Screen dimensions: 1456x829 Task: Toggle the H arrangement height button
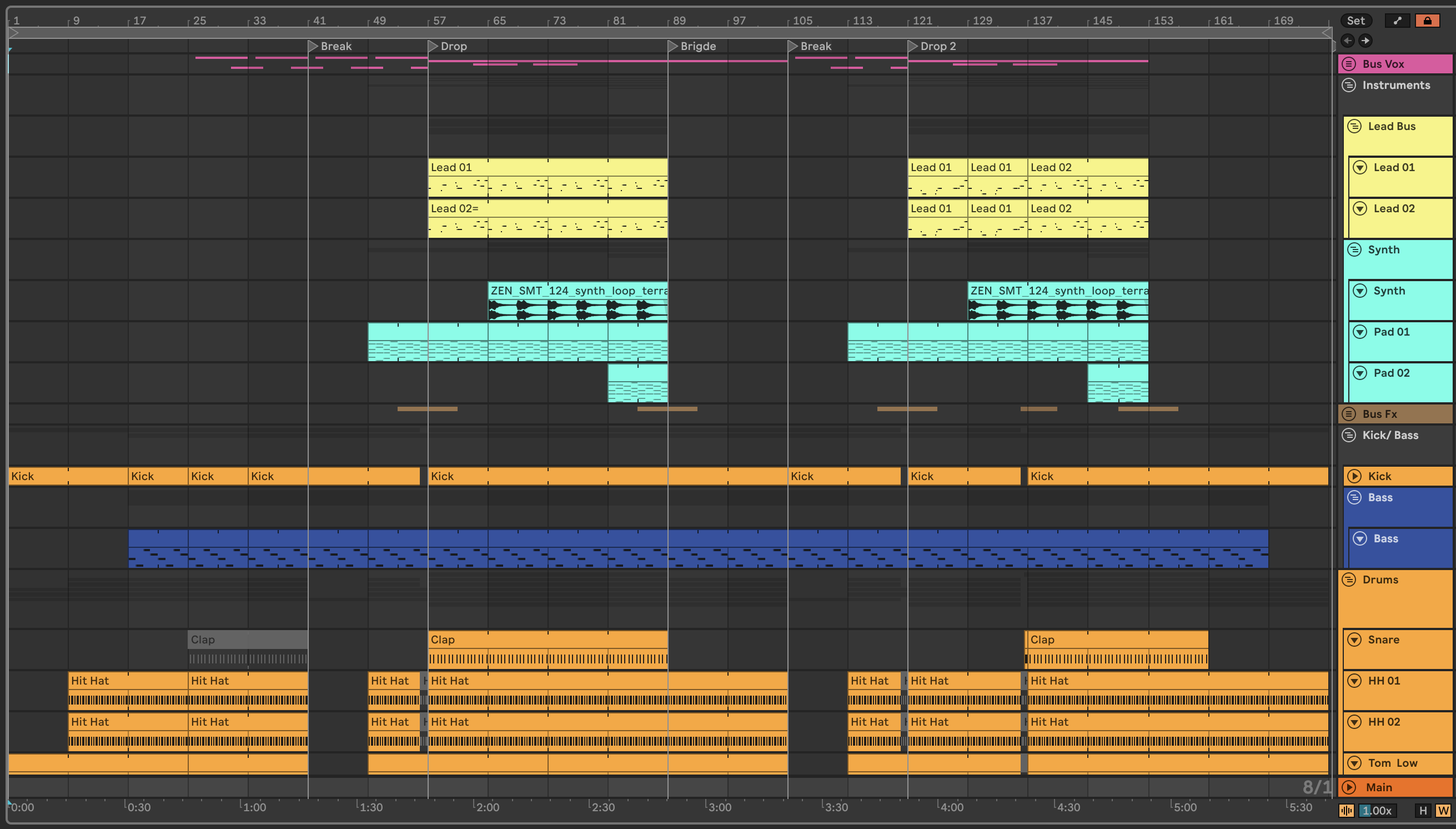click(x=1423, y=810)
